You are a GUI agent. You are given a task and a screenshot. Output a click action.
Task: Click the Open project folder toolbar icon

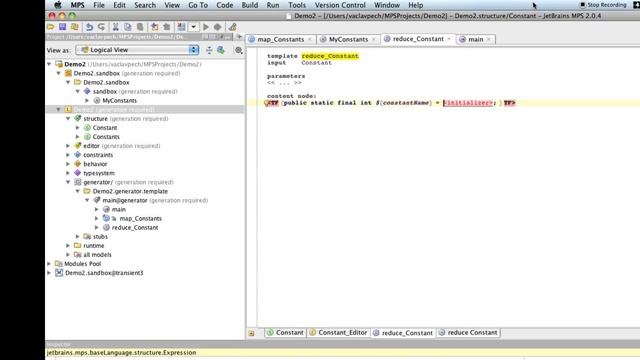coord(51,27)
